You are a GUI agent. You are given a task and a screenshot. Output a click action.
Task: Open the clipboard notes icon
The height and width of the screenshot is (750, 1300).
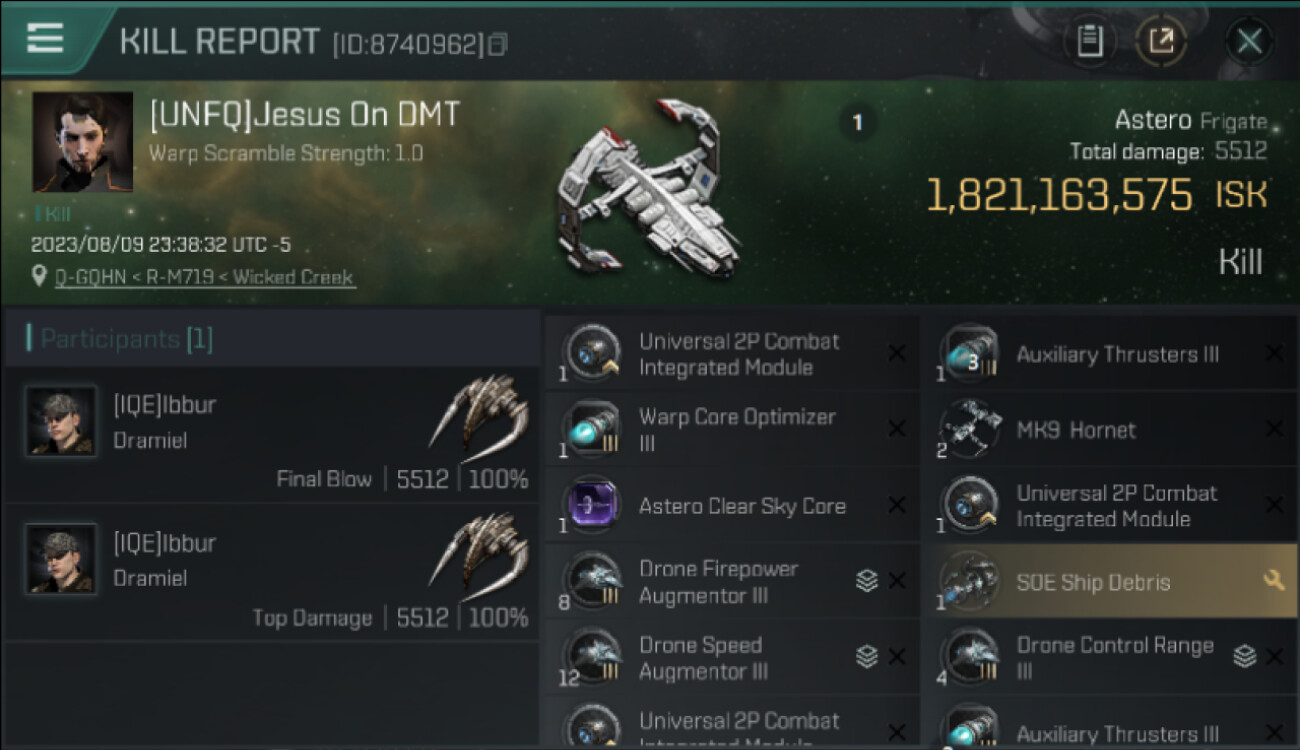tap(1090, 41)
